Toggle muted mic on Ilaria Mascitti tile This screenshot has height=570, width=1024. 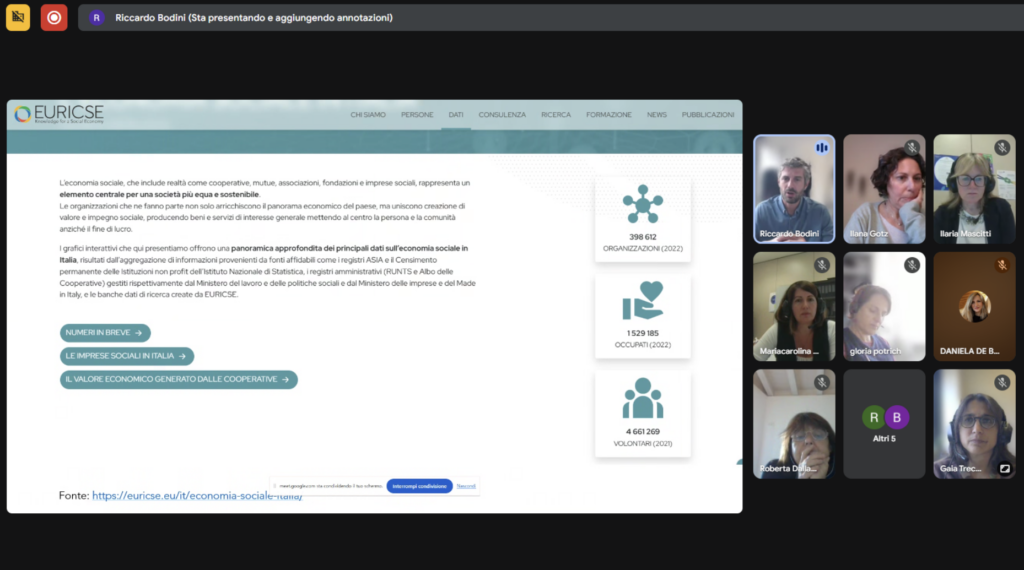tap(1001, 148)
